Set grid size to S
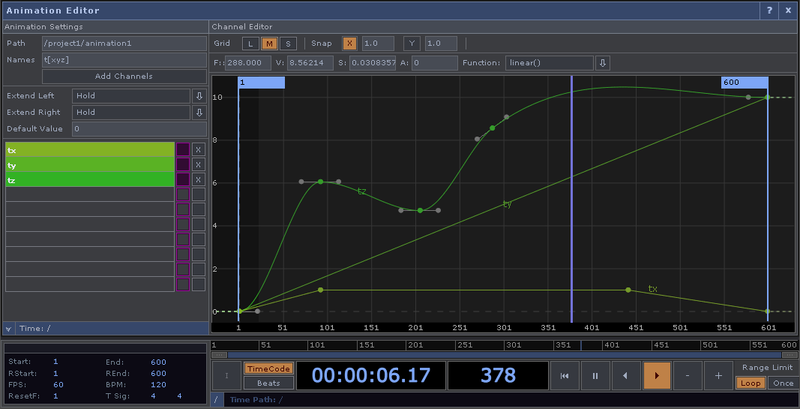Viewport: 800px width, 409px height. [x=288, y=44]
